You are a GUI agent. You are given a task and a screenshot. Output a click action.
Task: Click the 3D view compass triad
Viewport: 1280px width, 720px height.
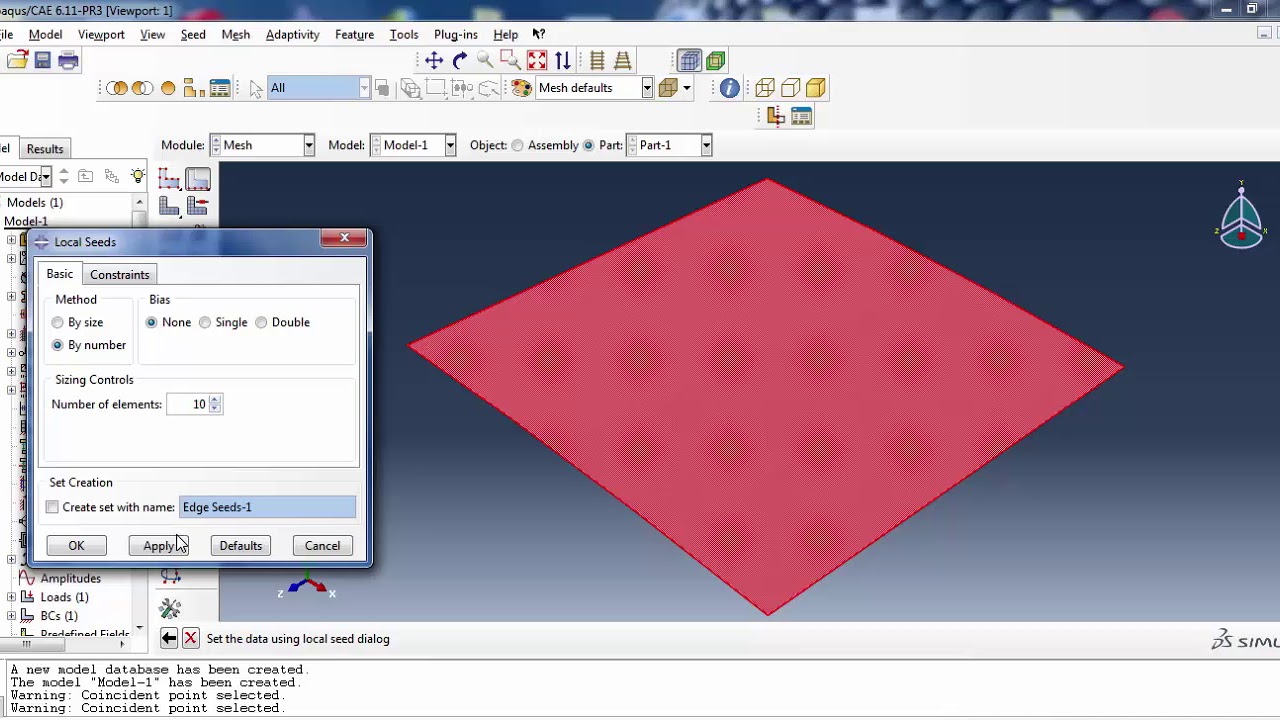tap(1241, 216)
